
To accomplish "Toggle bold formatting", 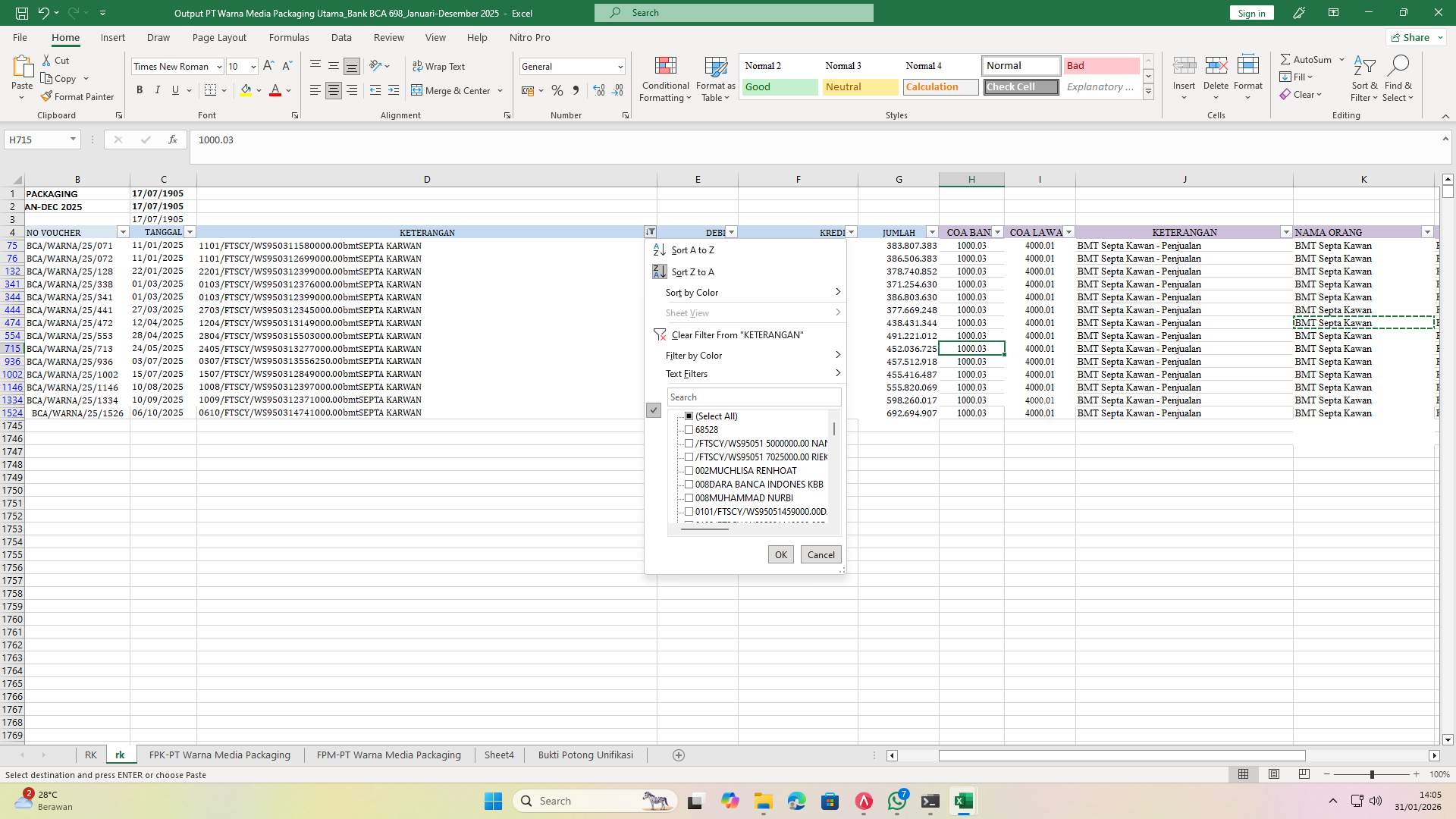I will [x=140, y=89].
